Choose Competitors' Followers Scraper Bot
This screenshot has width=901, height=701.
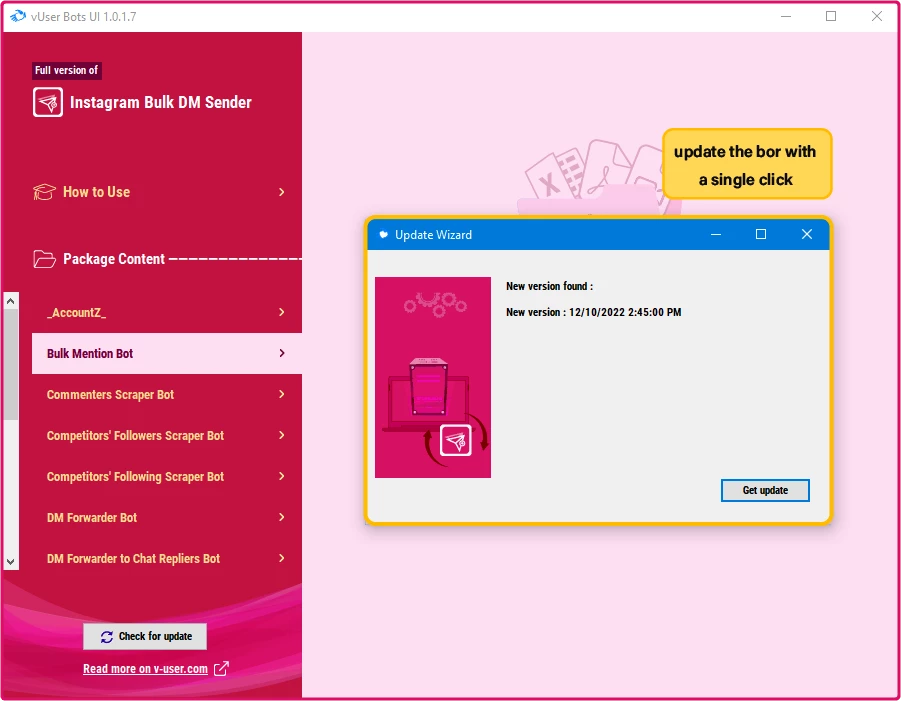tap(167, 436)
